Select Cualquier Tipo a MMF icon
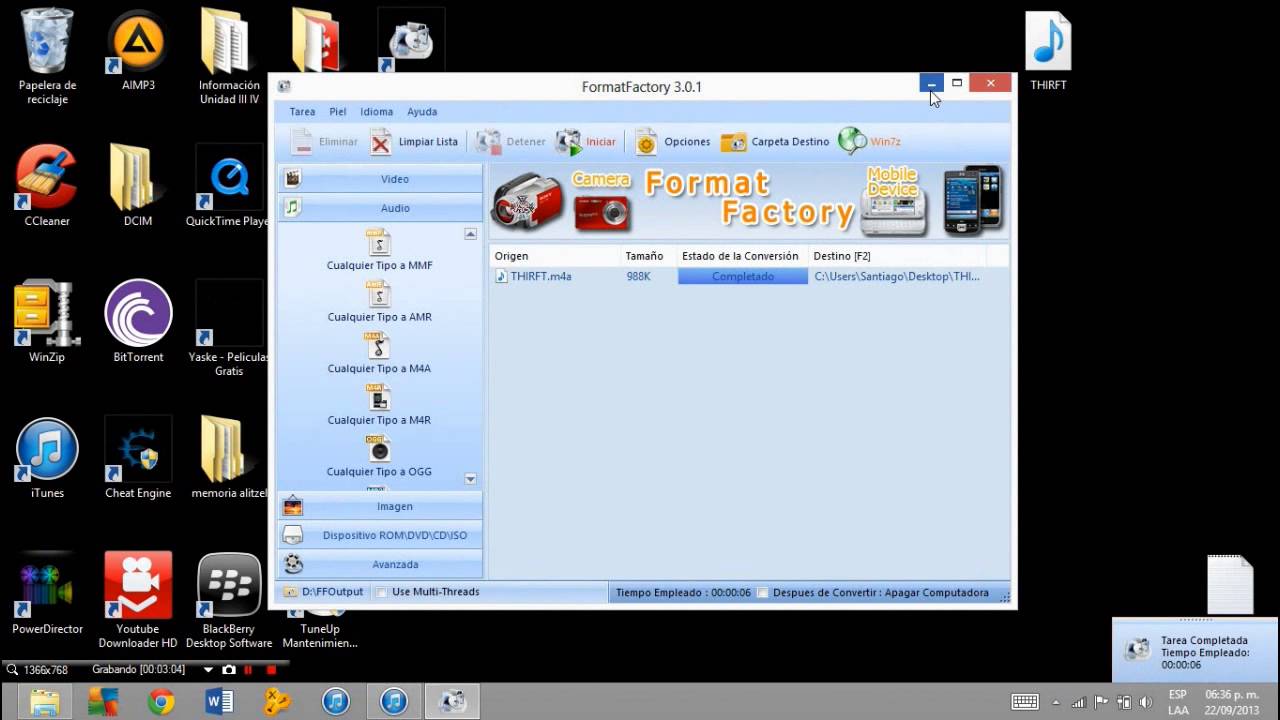The height and width of the screenshot is (720, 1280). click(x=379, y=242)
